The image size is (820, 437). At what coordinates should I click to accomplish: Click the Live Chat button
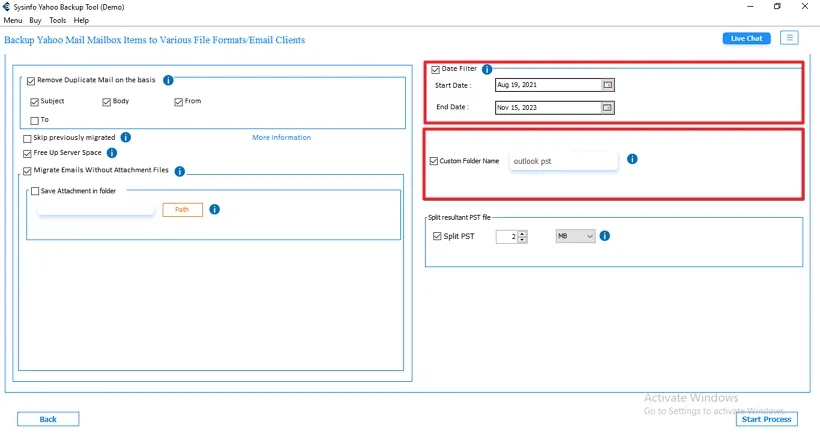click(746, 38)
